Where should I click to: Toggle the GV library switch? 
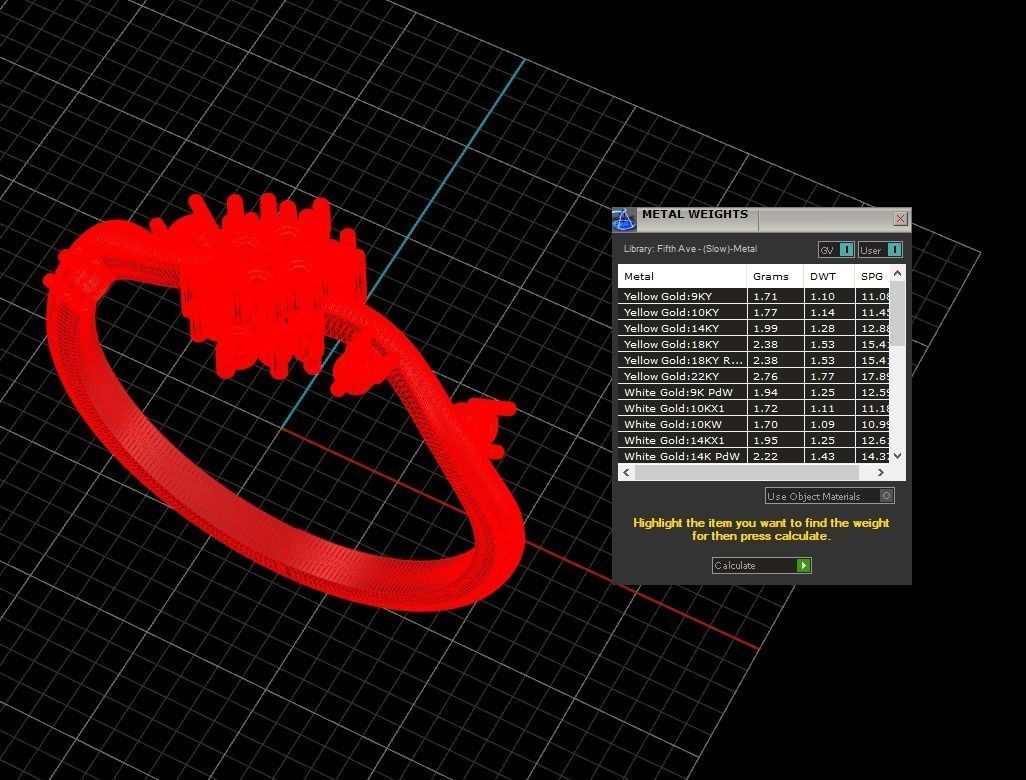click(x=836, y=250)
